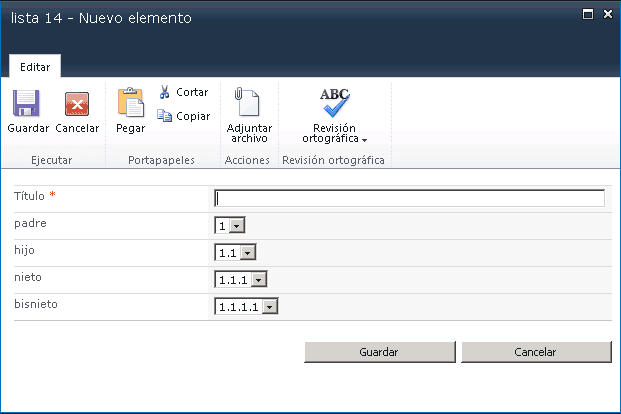This screenshot has width=621, height=414.
Task: Click the Adjuntar archivo paperclip icon
Action: [247, 101]
